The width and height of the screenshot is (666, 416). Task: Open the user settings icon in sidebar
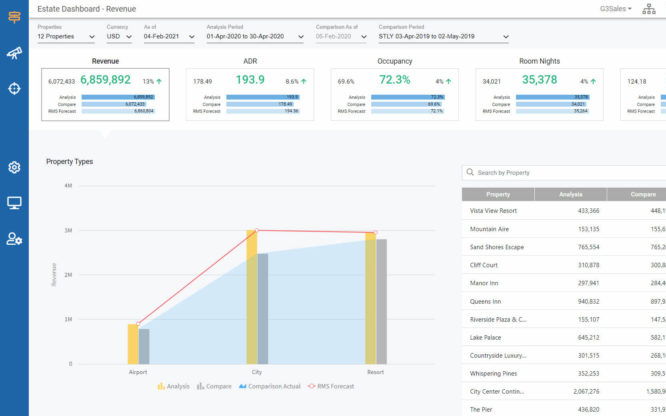[x=14, y=239]
